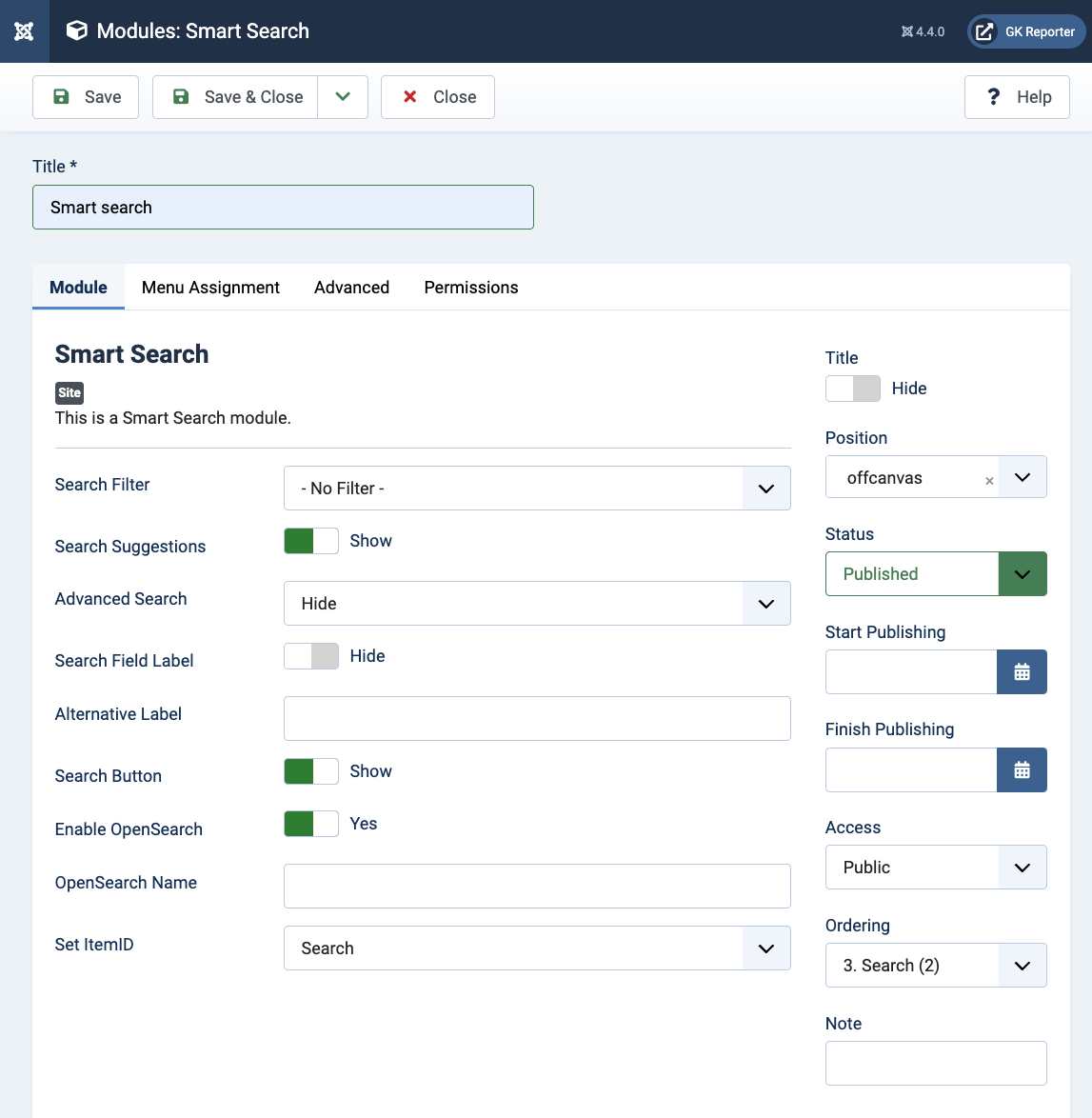
Task: Click the Help question mark button
Action: 1017,97
